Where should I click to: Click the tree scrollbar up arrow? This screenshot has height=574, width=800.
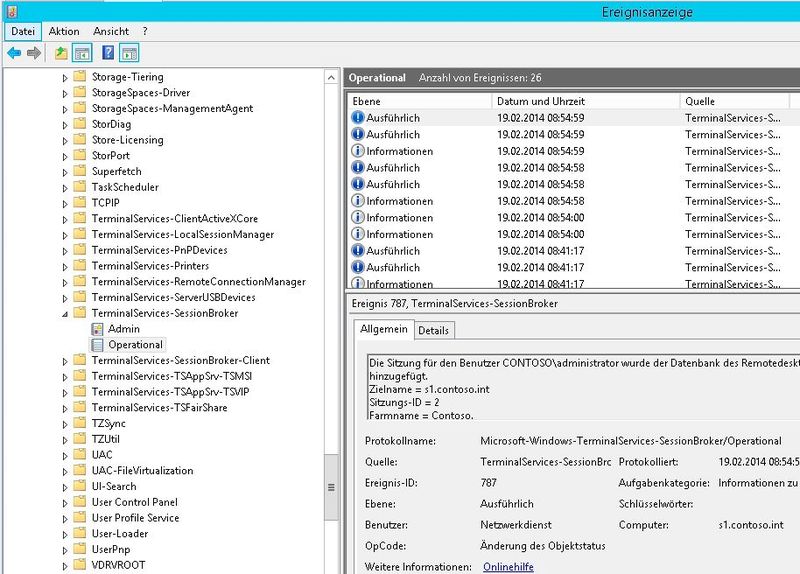point(331,78)
